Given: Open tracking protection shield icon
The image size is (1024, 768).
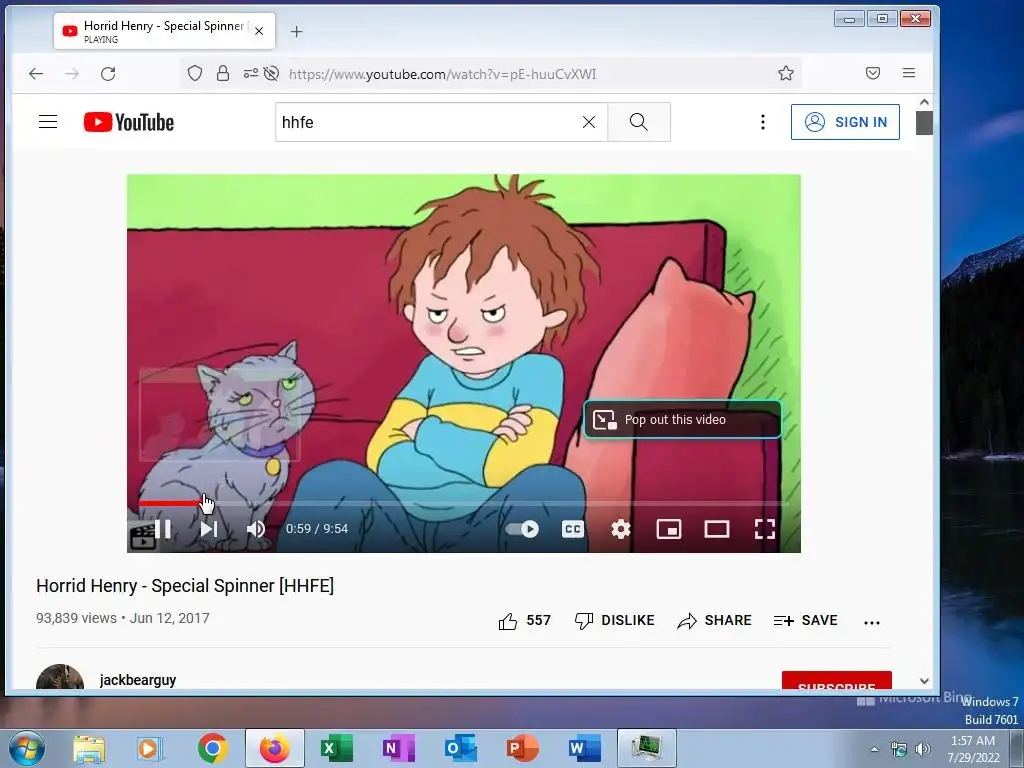Looking at the screenshot, I should [195, 73].
